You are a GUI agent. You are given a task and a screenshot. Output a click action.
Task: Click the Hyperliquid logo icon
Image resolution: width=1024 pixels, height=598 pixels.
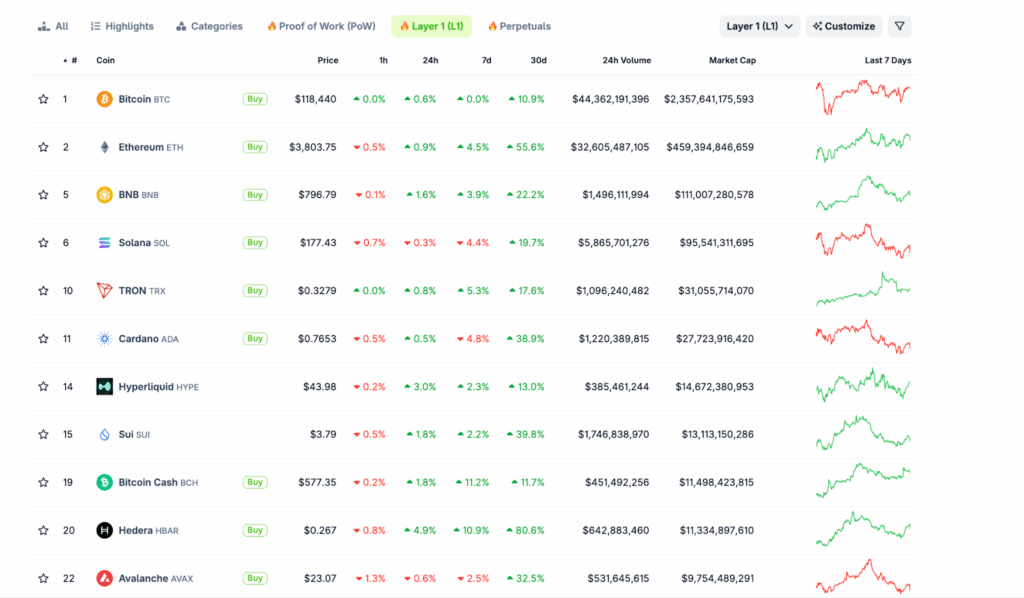pyautogui.click(x=104, y=386)
